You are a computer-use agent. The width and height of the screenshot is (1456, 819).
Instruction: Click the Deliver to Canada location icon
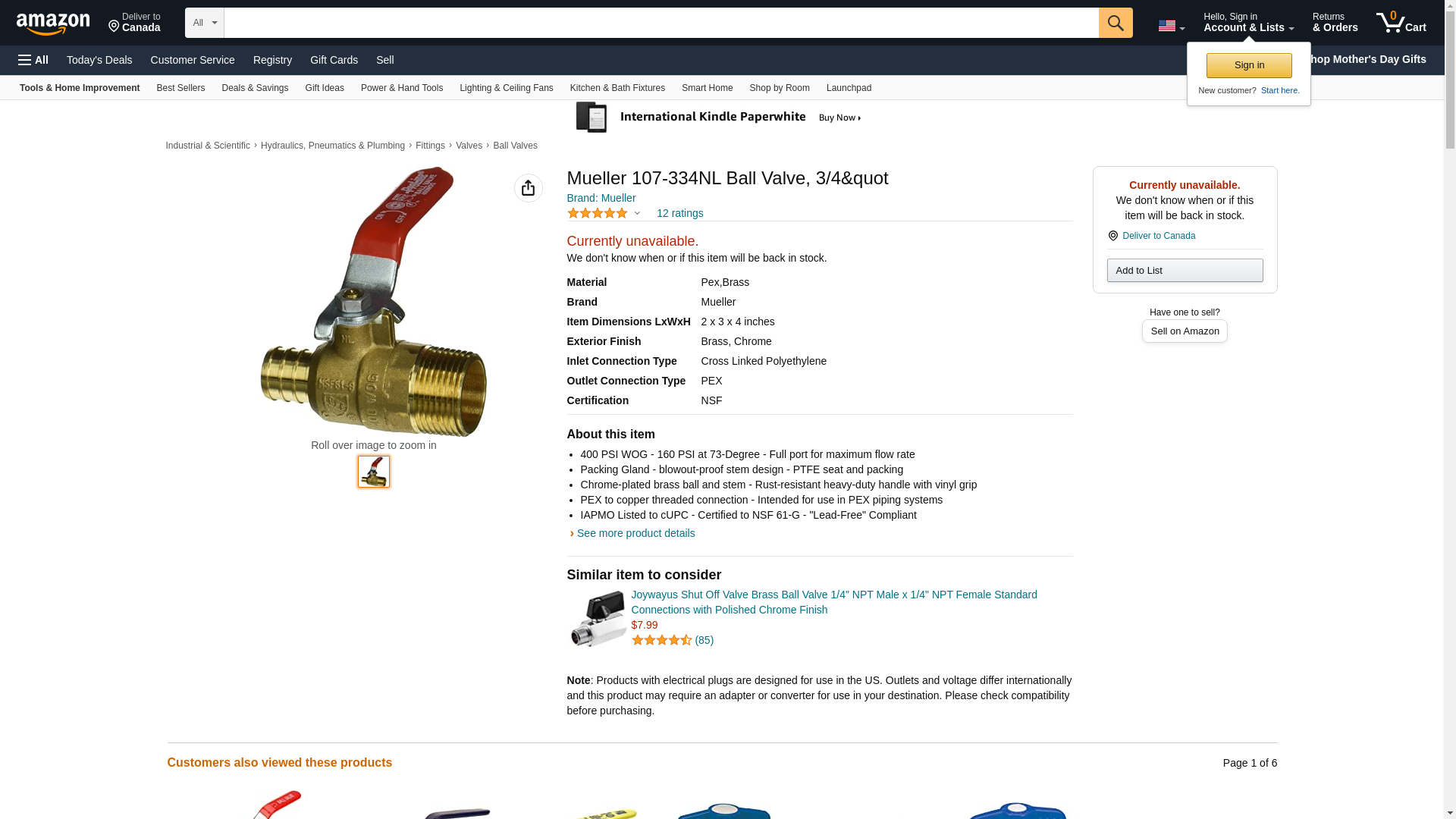[x=1113, y=236]
